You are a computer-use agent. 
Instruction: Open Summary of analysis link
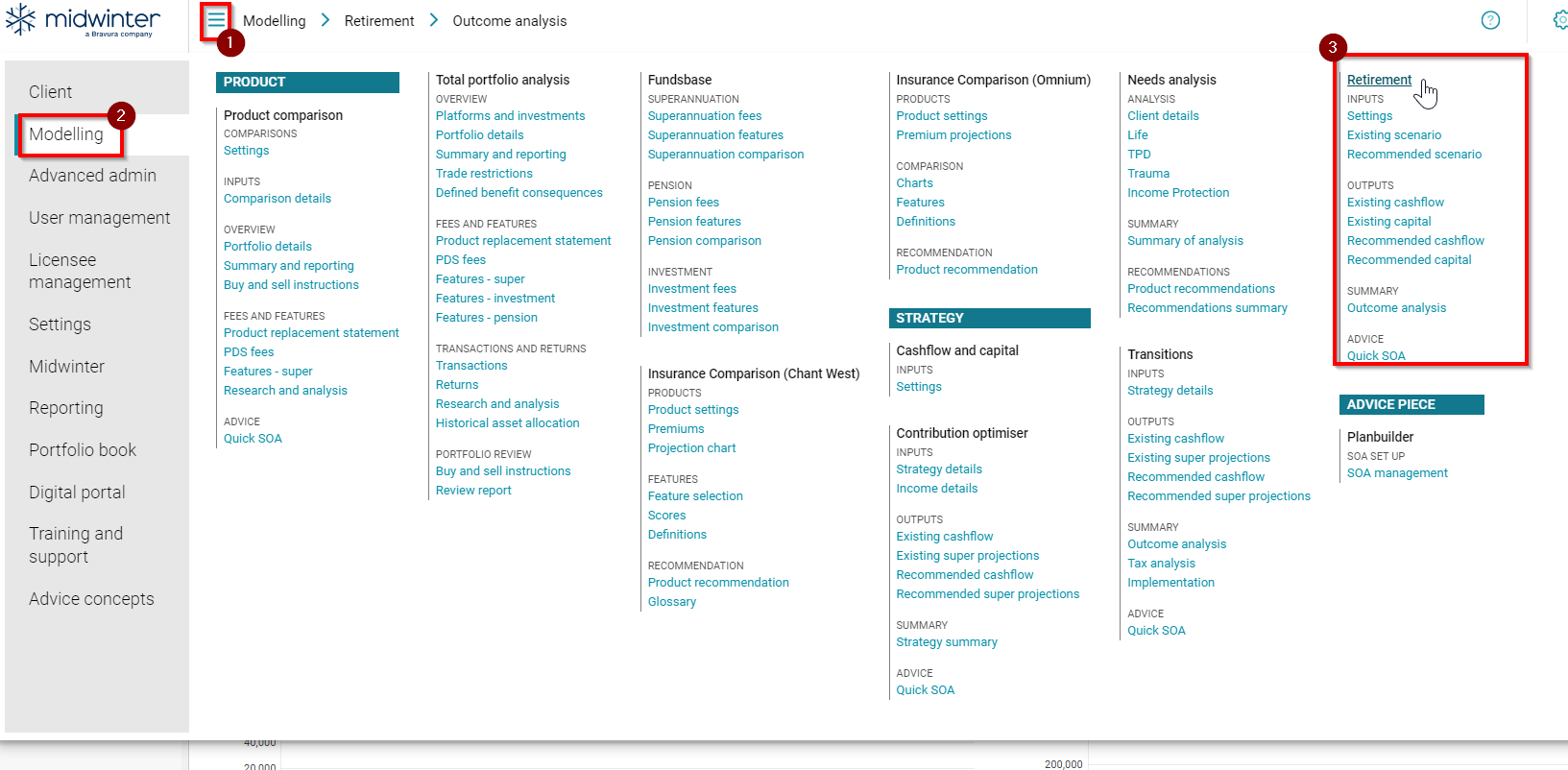coord(1185,241)
